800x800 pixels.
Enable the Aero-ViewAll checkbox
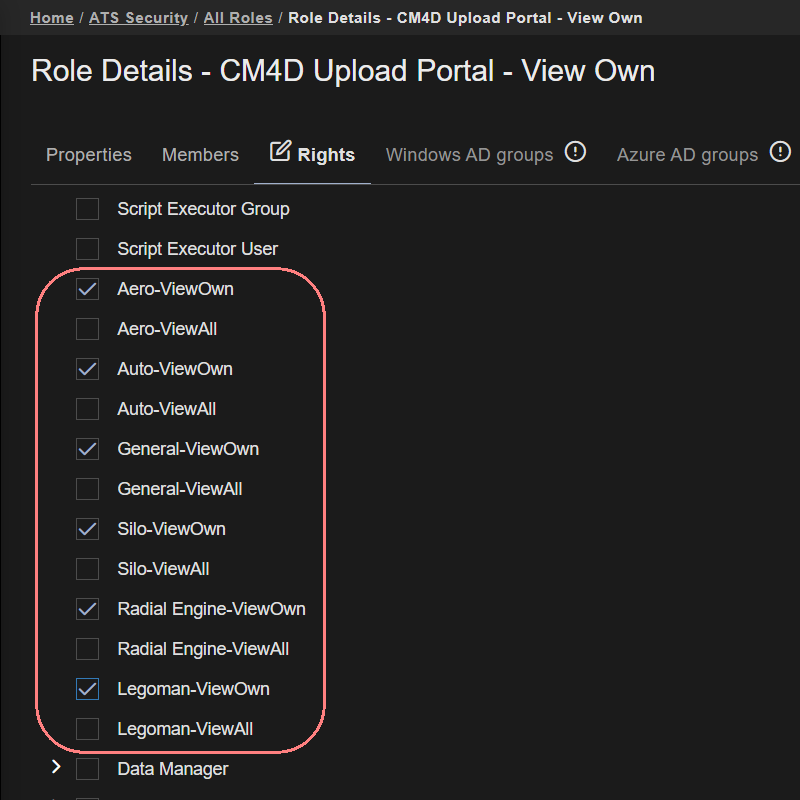tap(88, 329)
